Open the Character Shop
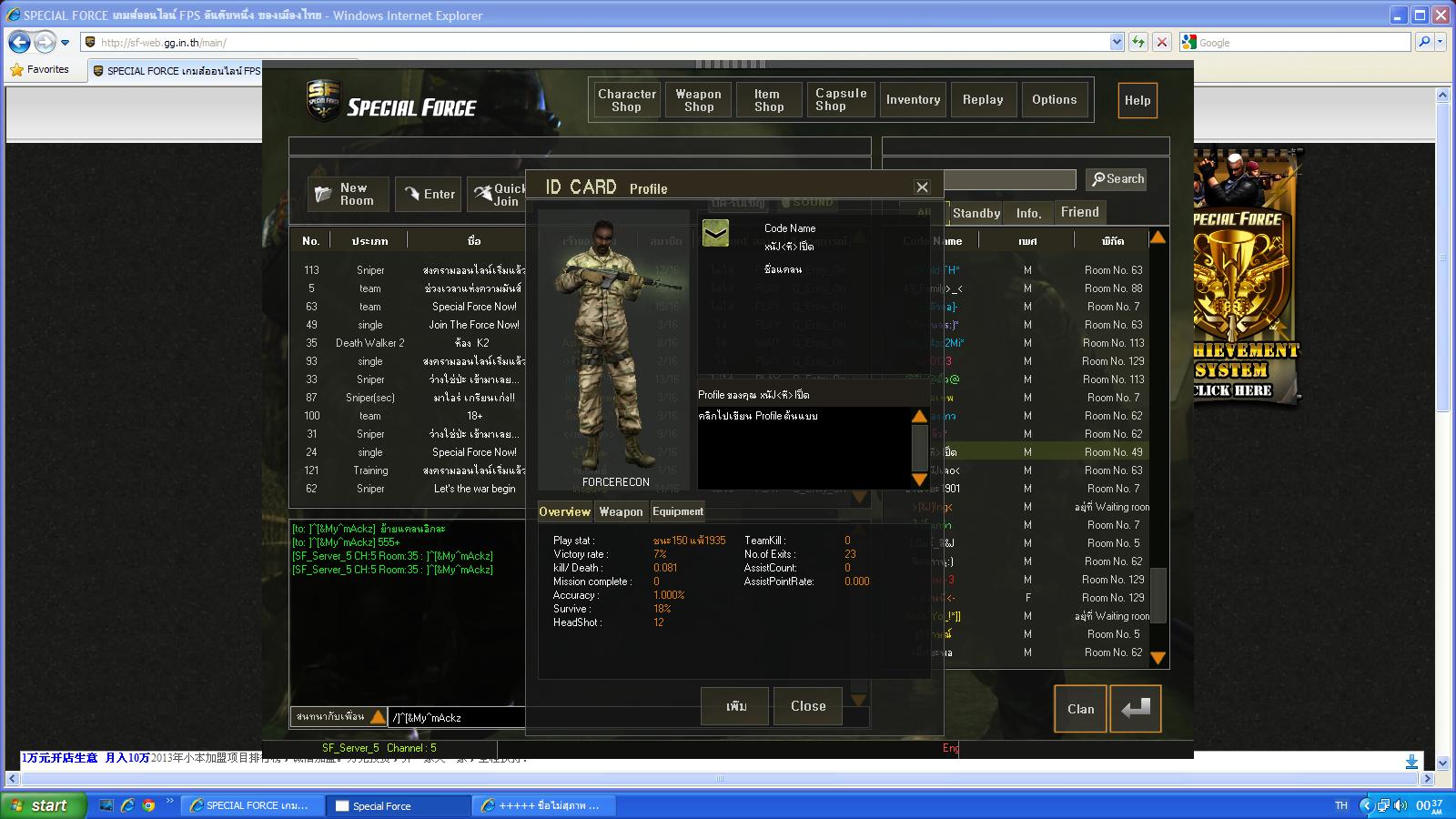Image resolution: width=1456 pixels, height=819 pixels. tap(626, 100)
